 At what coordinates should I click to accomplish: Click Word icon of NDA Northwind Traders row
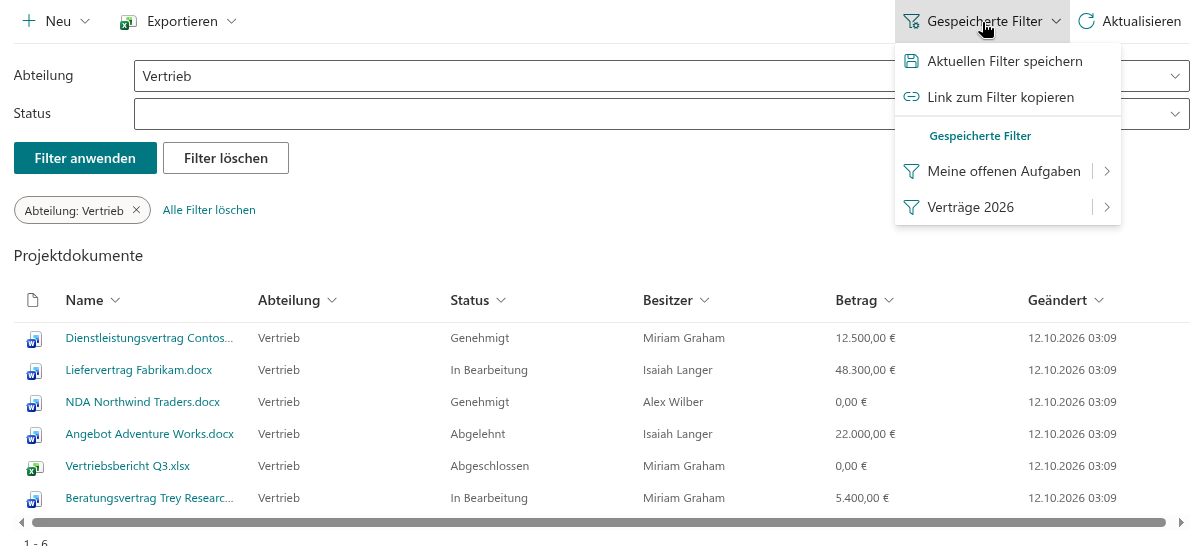point(33,403)
